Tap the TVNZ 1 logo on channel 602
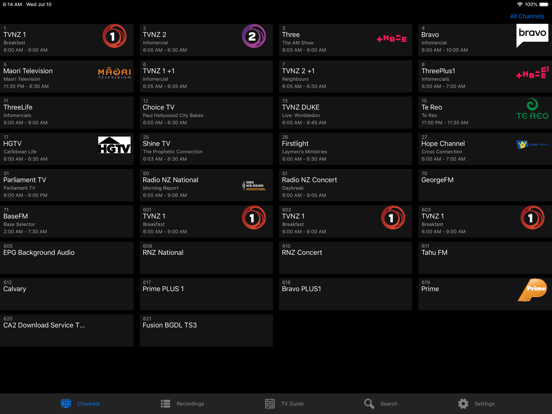552x414 pixels. [393, 218]
